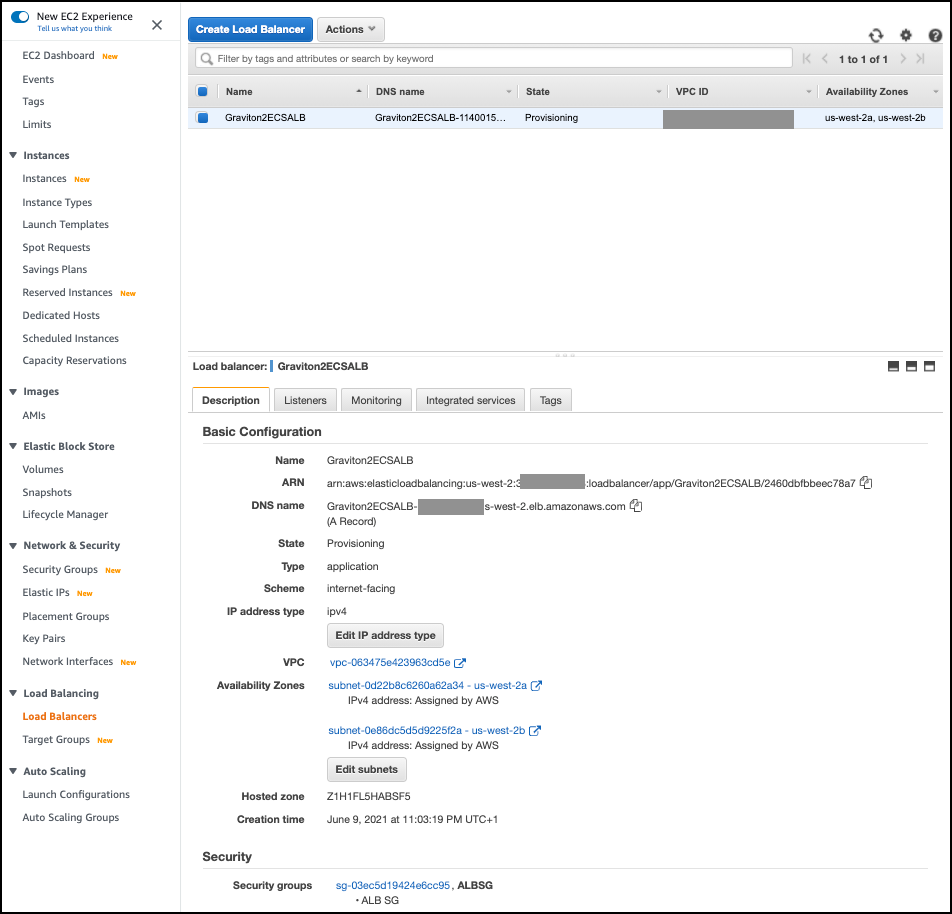Image resolution: width=952 pixels, height=914 pixels.
Task: Open Key Pairs in sidebar
Action: [44, 638]
